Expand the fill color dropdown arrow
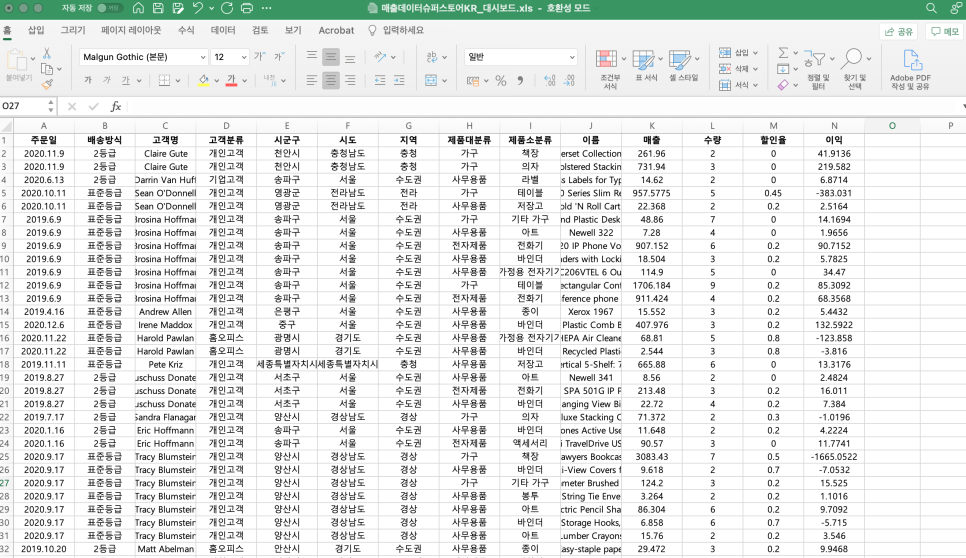 pos(216,81)
